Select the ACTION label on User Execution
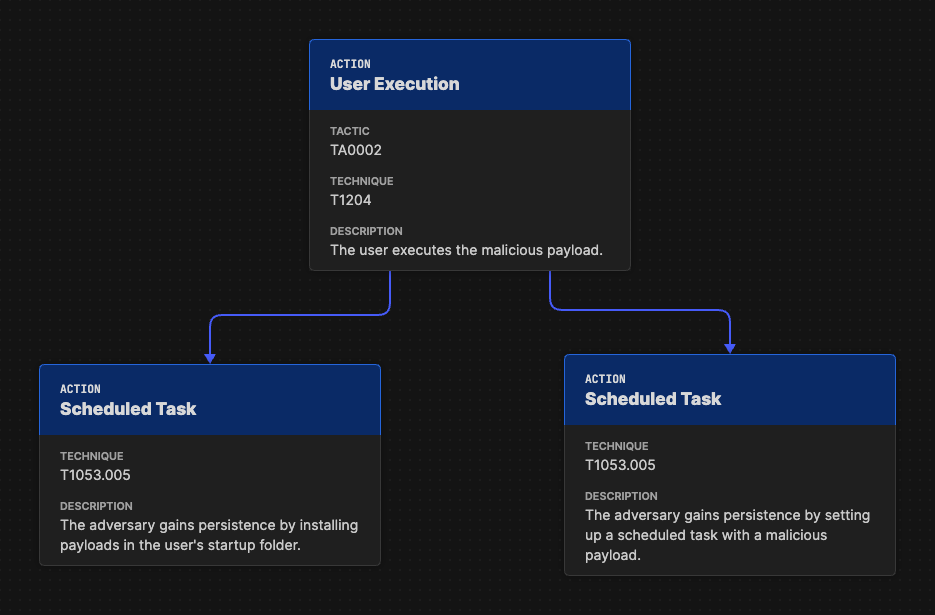 [350, 64]
